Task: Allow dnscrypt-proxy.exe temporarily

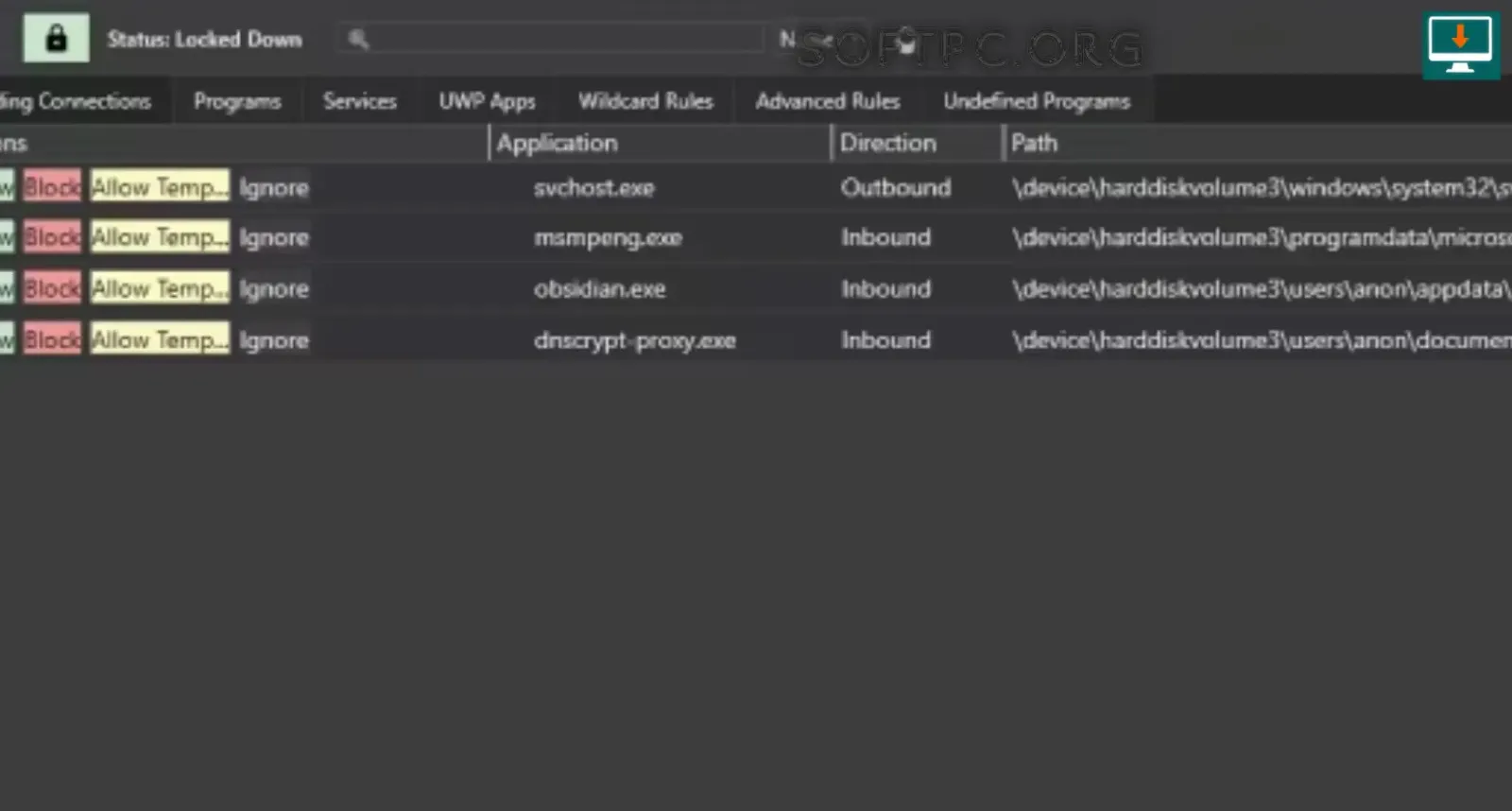Action: [x=160, y=339]
